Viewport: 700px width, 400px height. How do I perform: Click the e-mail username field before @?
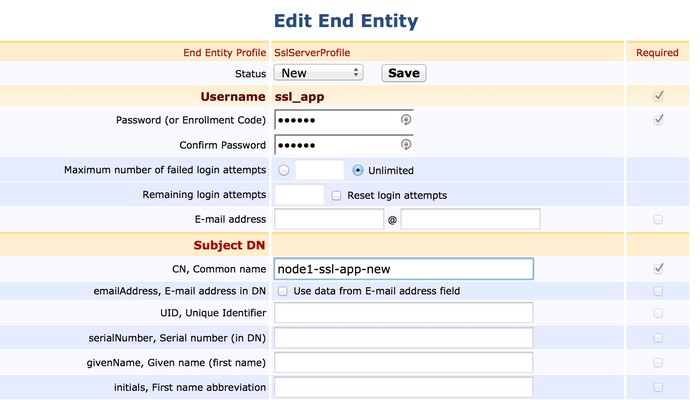click(329, 219)
